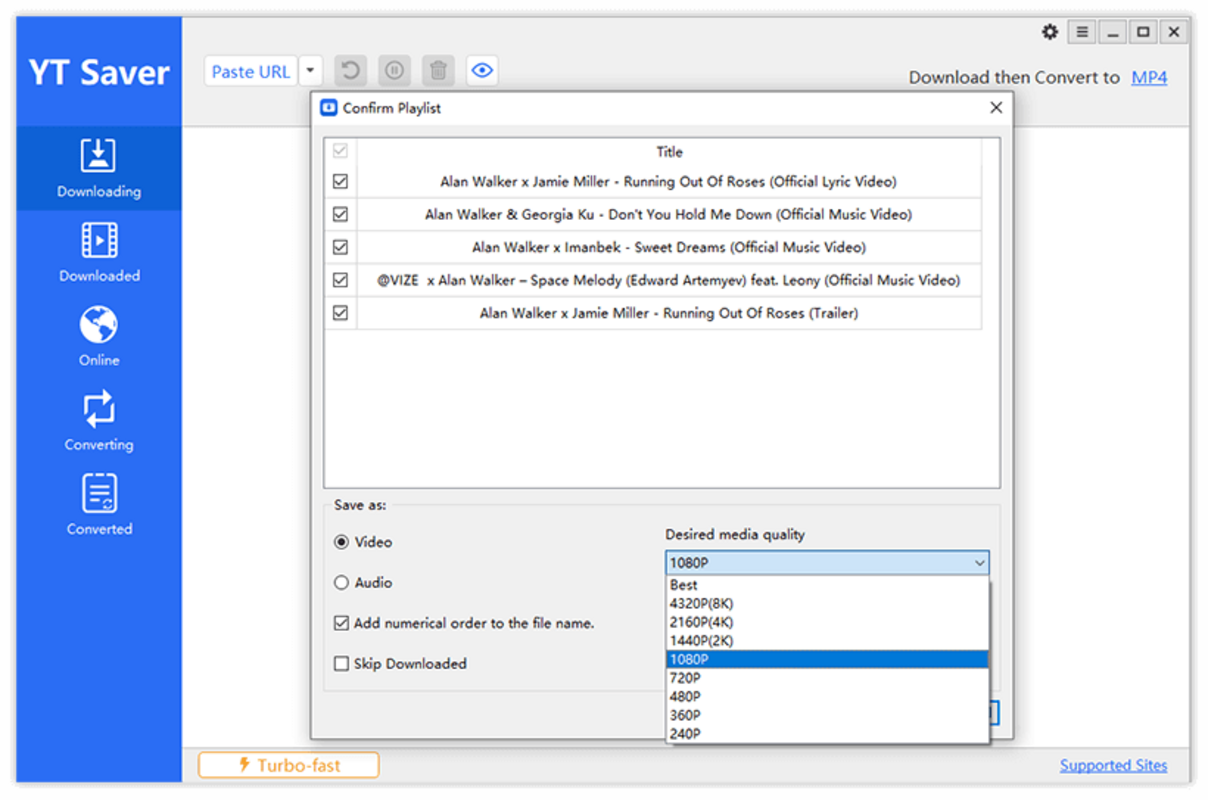
Task: Select Running Out Of Roses Lyric Video title
Action: pyautogui.click(x=669, y=182)
